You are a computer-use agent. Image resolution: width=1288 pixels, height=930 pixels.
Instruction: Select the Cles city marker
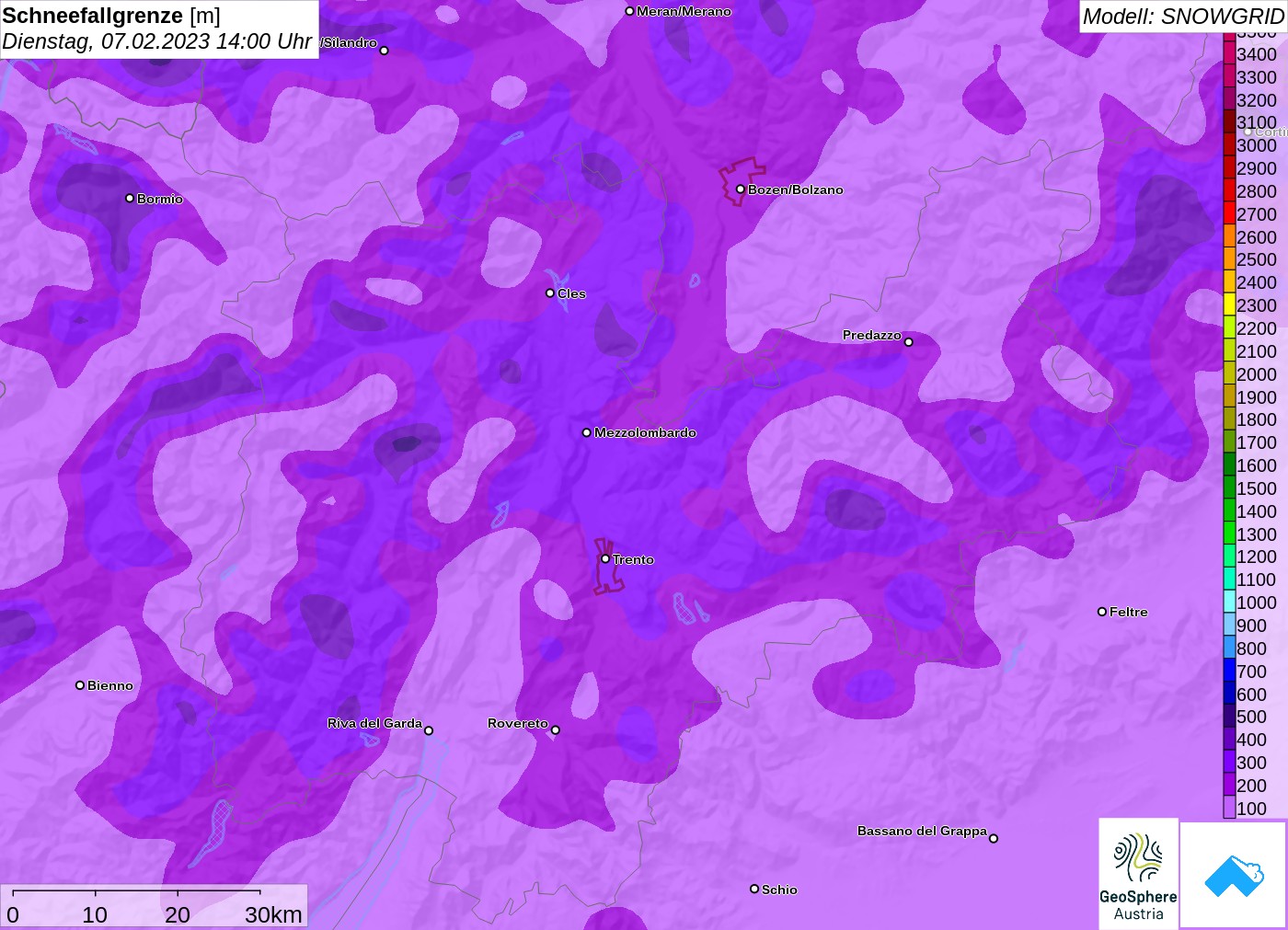(x=550, y=293)
